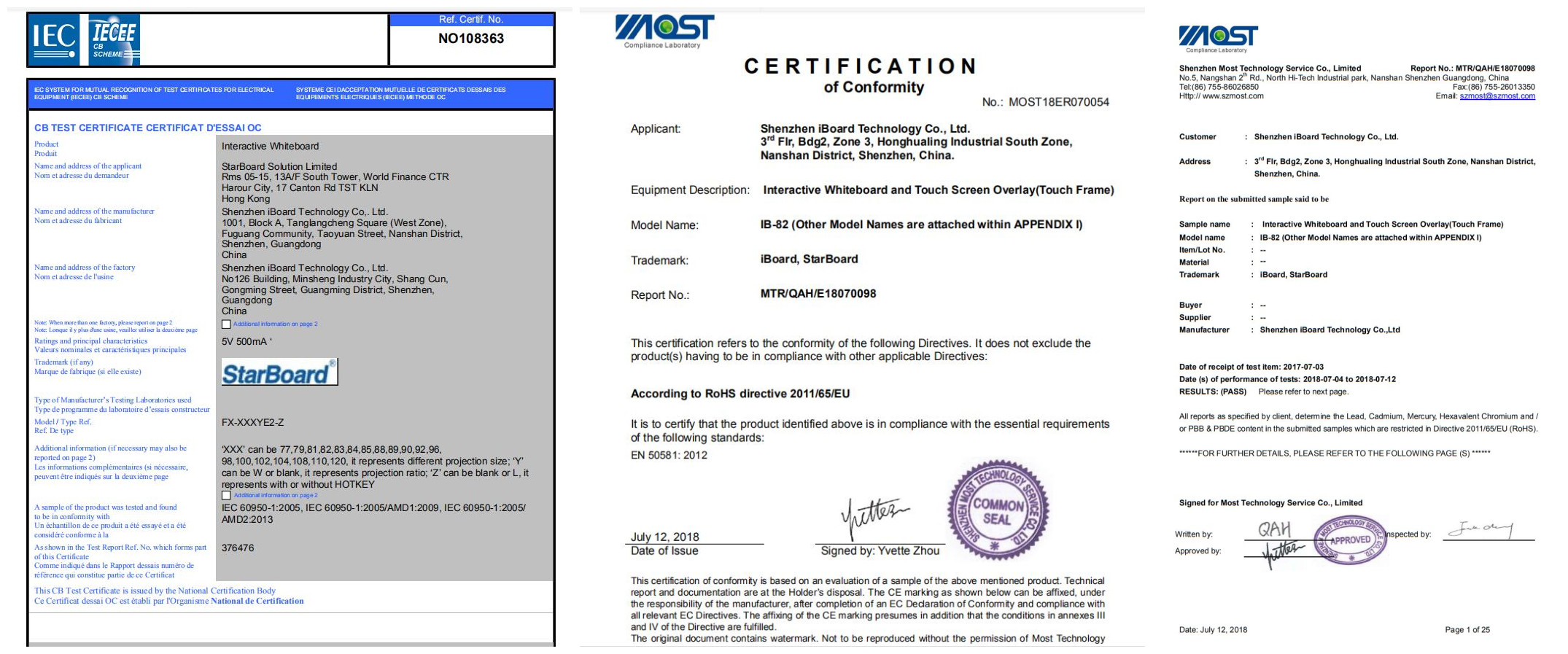Check the Additional information box below HOTKEY text
Image resolution: width=1568 pixels, height=654 pixels.
(226, 496)
